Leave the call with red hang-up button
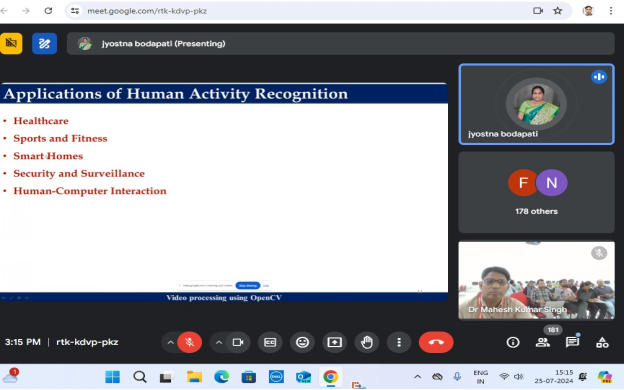 click(436, 342)
